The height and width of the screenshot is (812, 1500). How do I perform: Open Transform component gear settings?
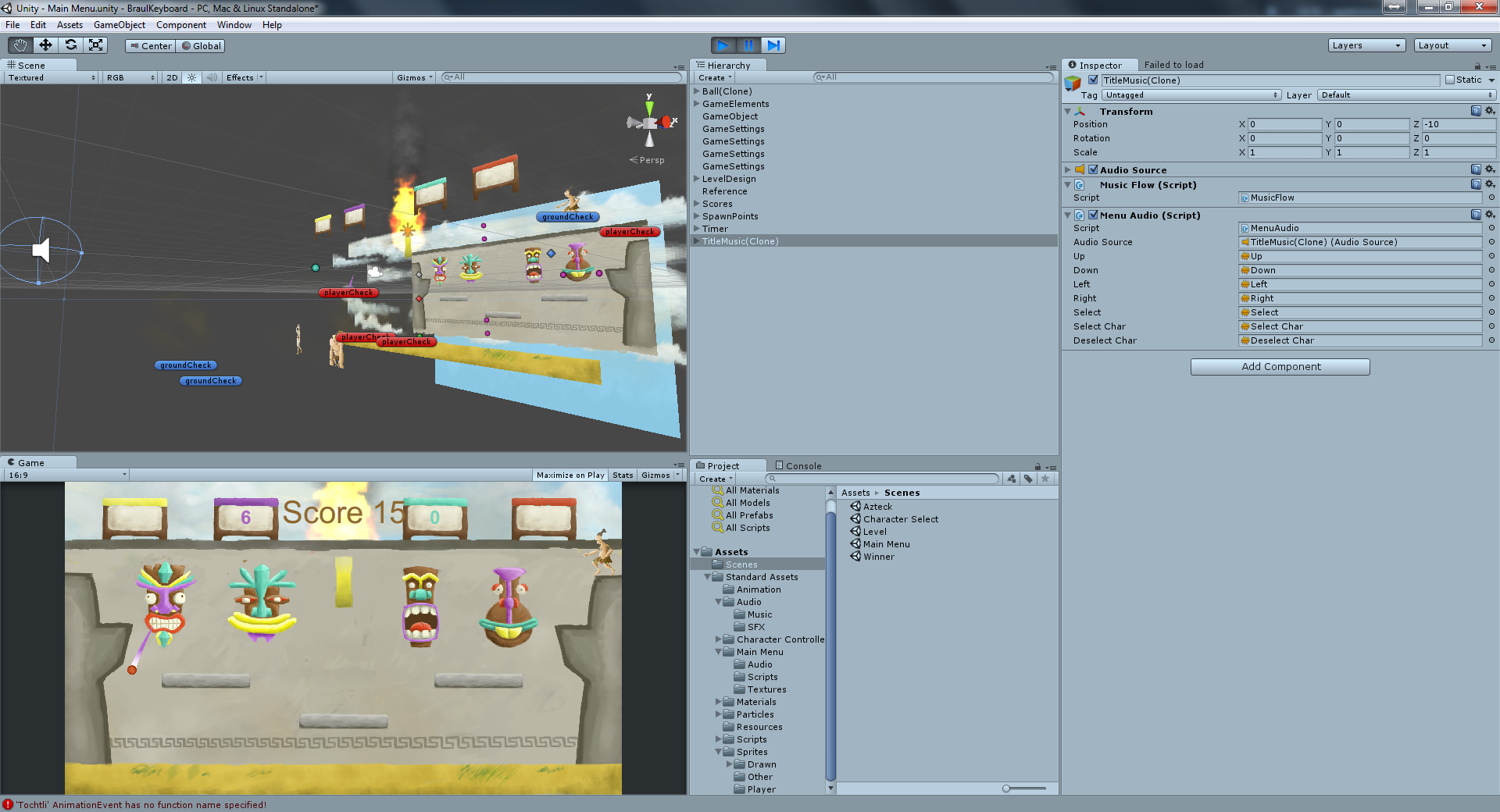1490,112
